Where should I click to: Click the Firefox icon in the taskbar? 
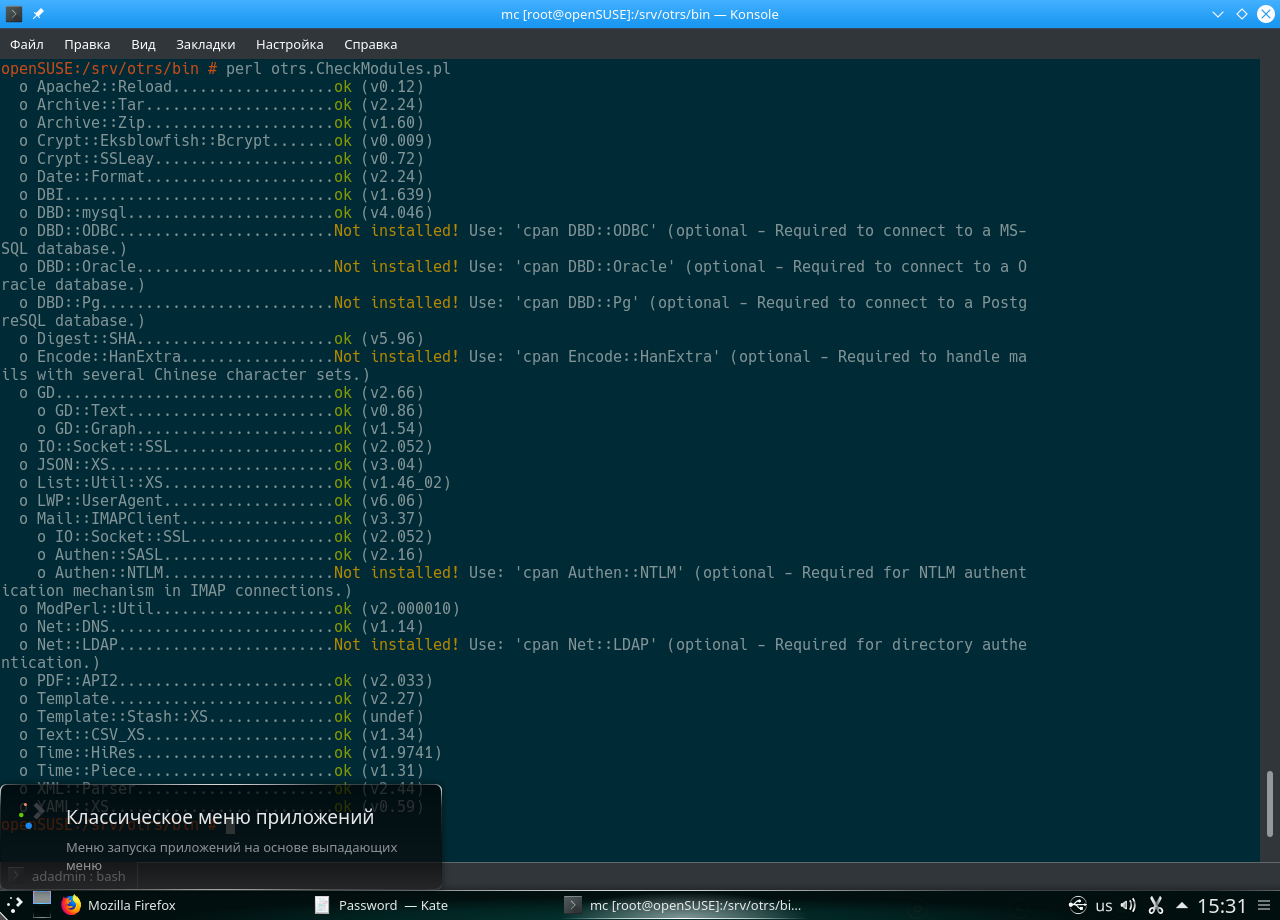(71, 905)
